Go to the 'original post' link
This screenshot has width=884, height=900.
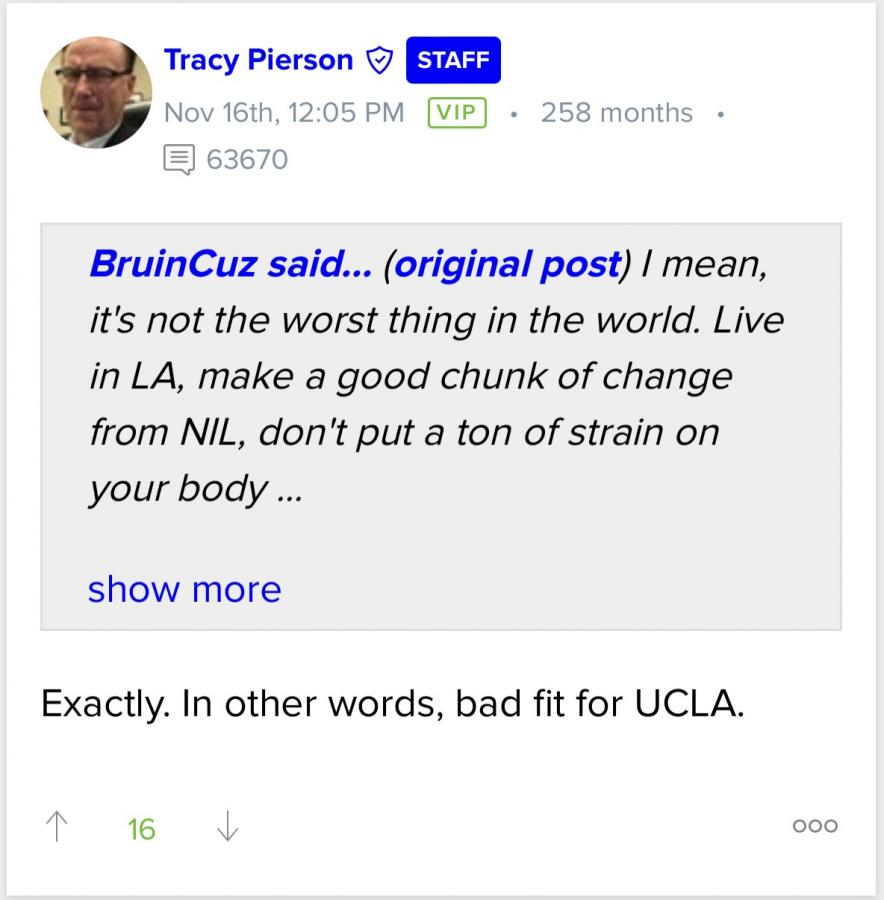click(x=507, y=265)
